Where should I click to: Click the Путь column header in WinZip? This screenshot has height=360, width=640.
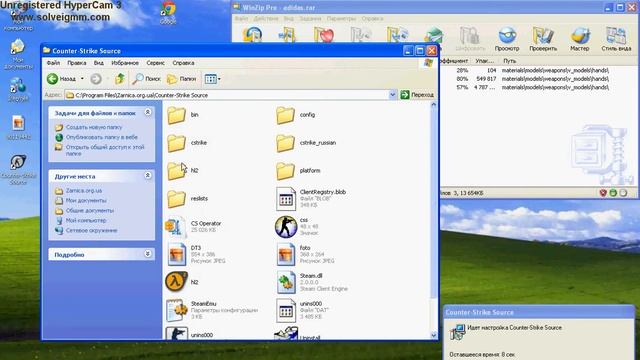pyautogui.click(x=509, y=61)
